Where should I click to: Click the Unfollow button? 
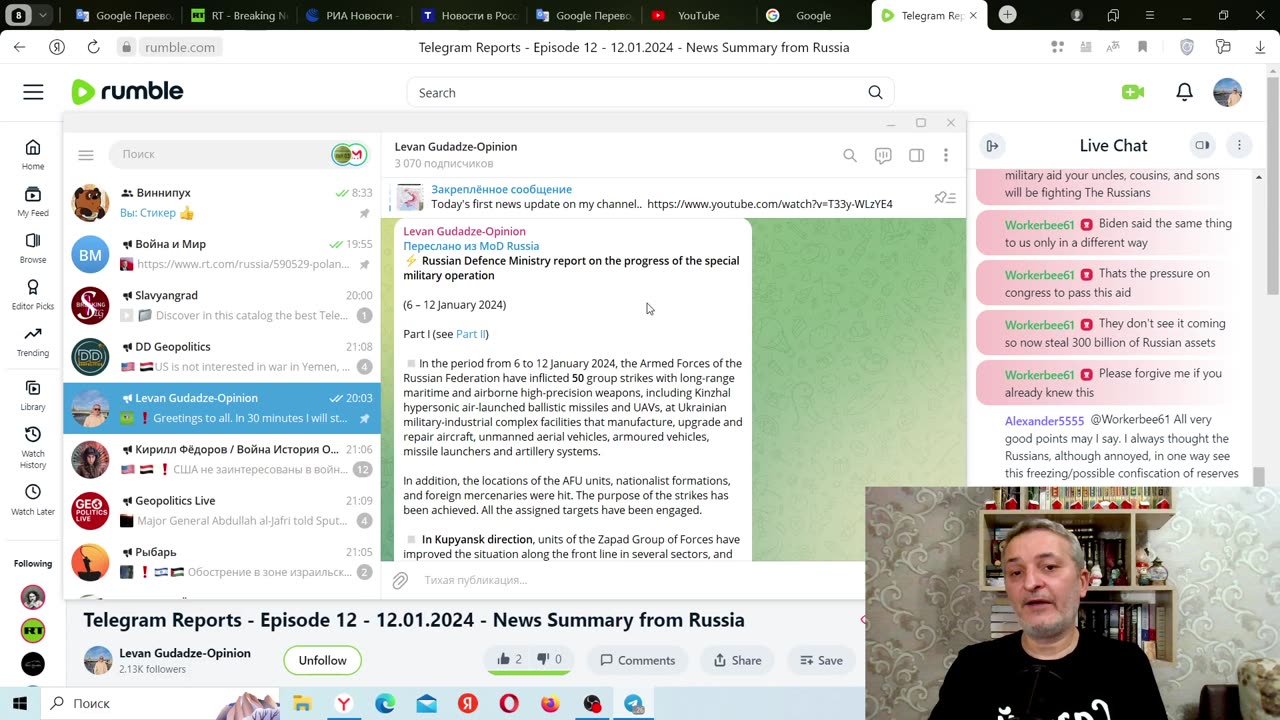(322, 660)
